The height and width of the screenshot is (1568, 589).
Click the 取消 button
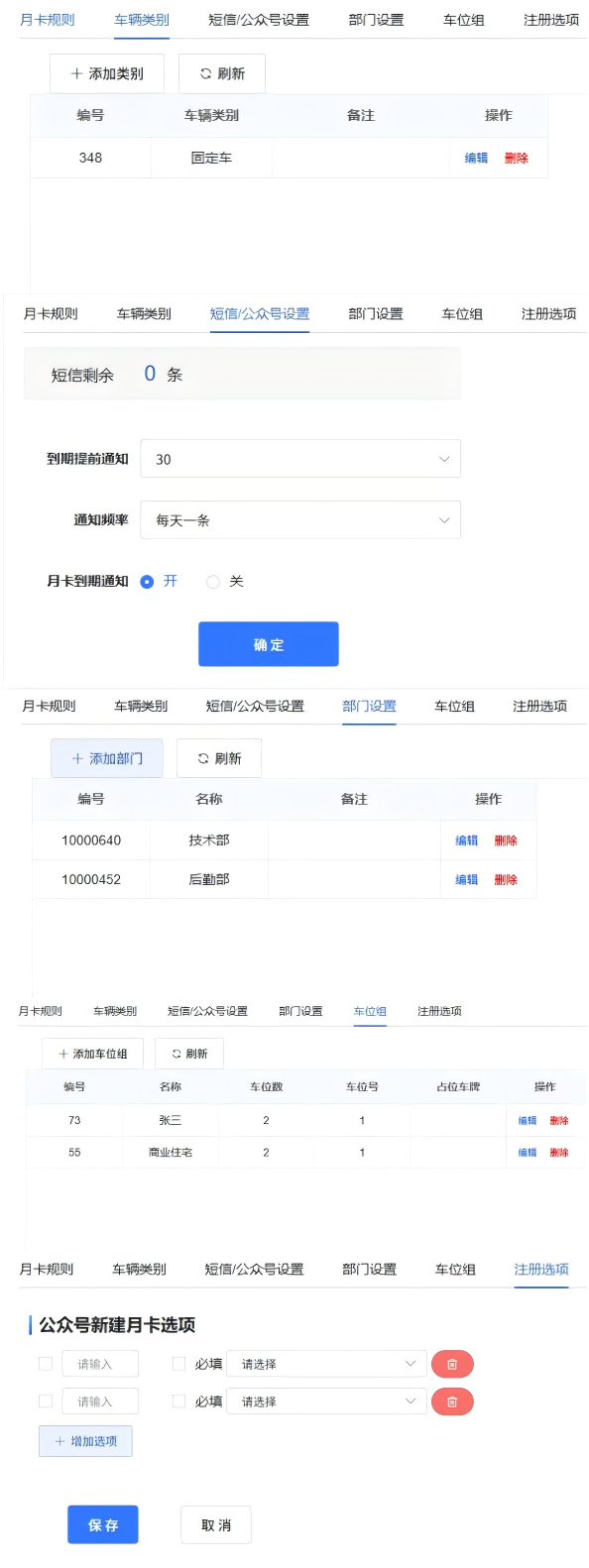216,1524
